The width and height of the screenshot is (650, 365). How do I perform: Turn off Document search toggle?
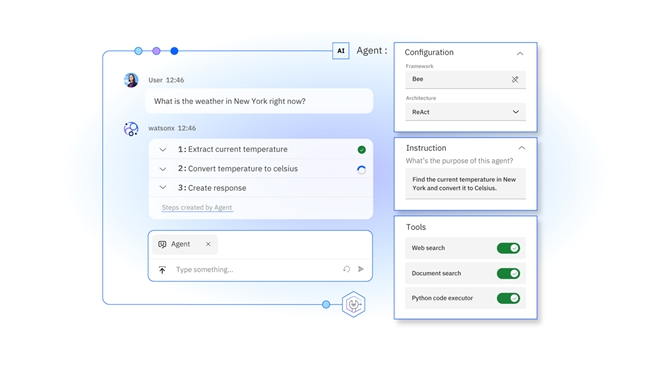click(x=508, y=273)
